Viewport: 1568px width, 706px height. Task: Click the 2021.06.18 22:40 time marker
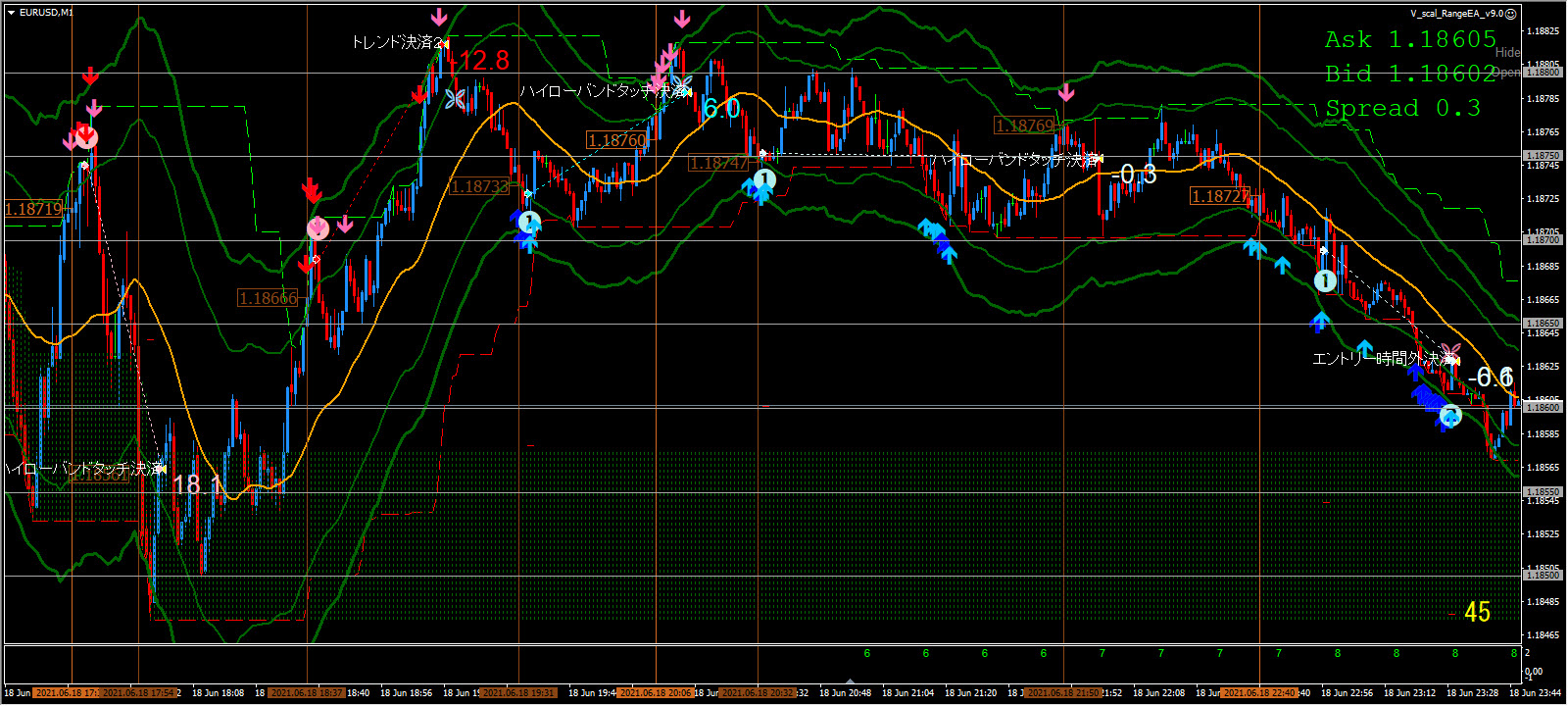point(1260,693)
